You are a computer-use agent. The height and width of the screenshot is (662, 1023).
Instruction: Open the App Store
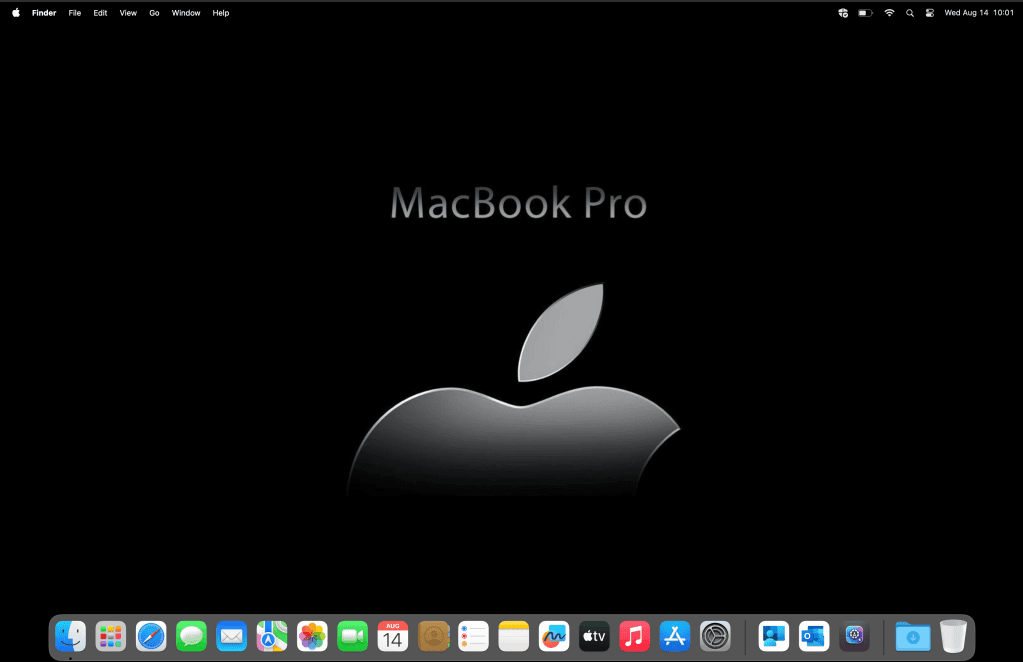point(675,636)
